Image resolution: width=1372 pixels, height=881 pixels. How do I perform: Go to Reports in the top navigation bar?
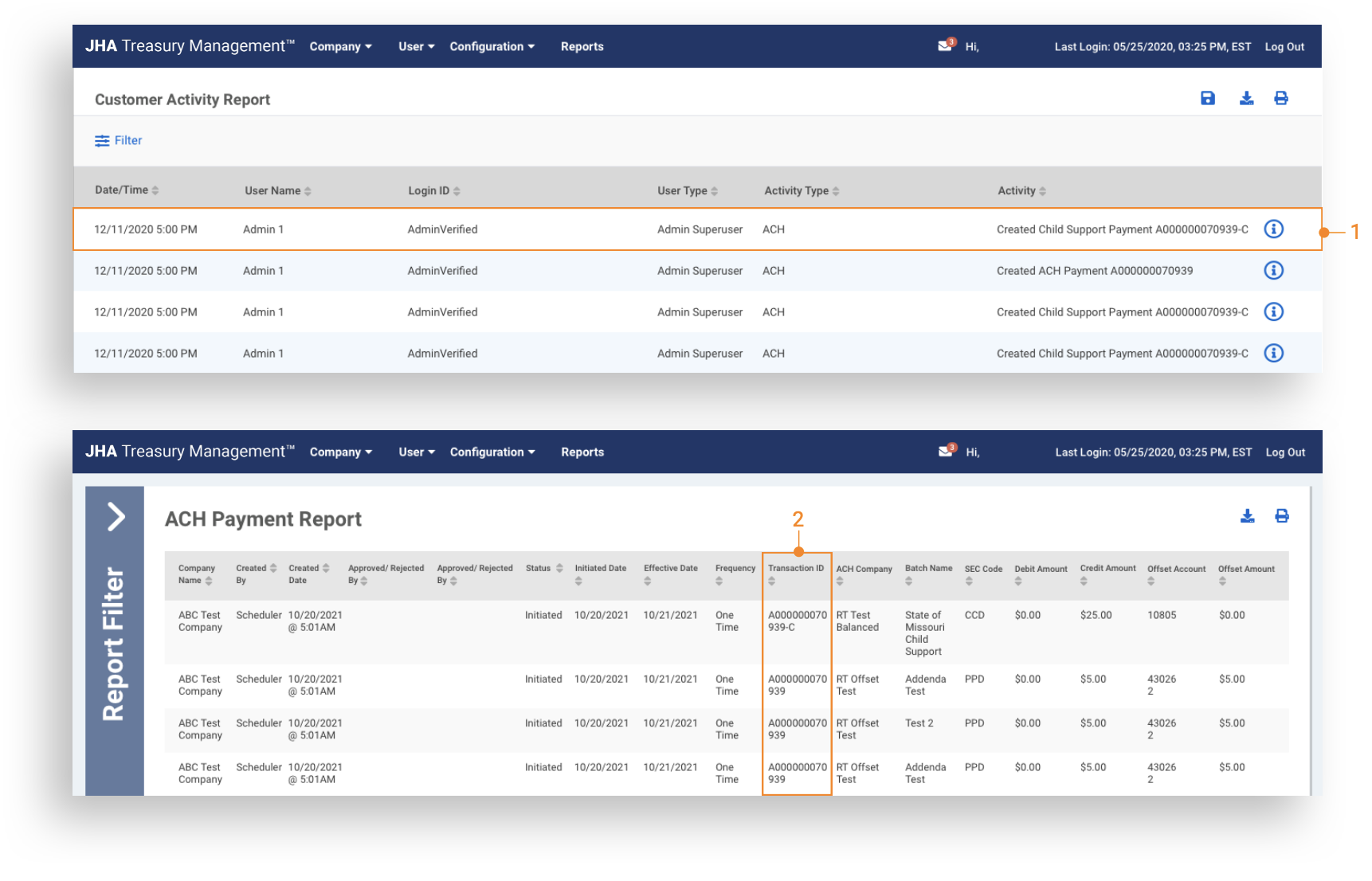[x=582, y=47]
